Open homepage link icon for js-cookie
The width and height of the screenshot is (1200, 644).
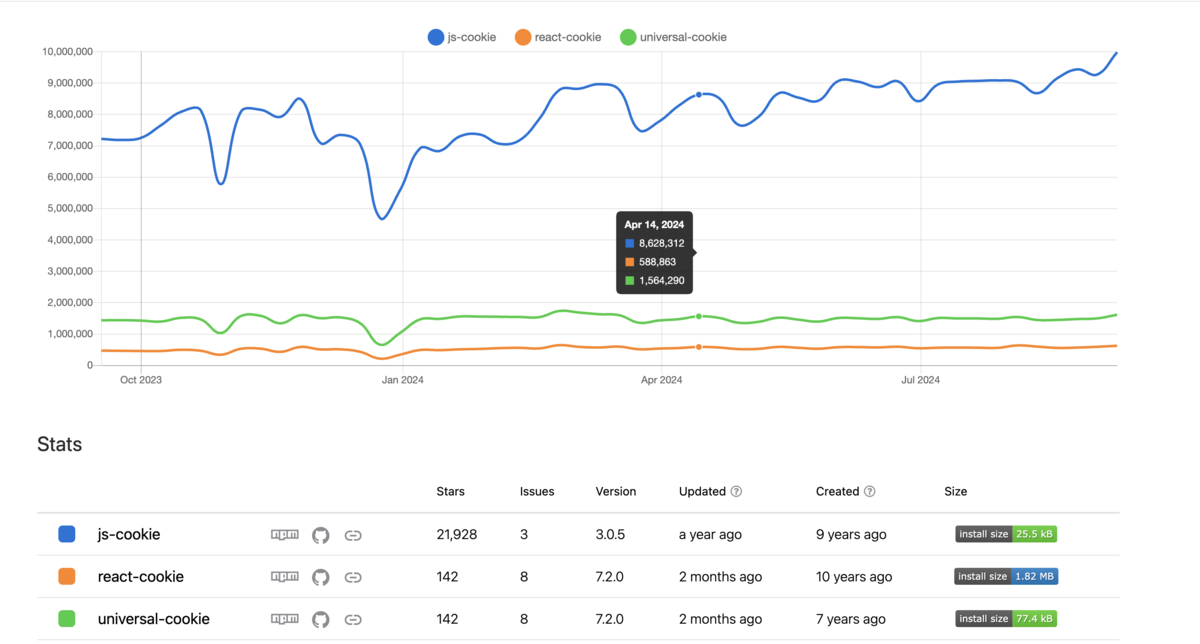(x=353, y=535)
